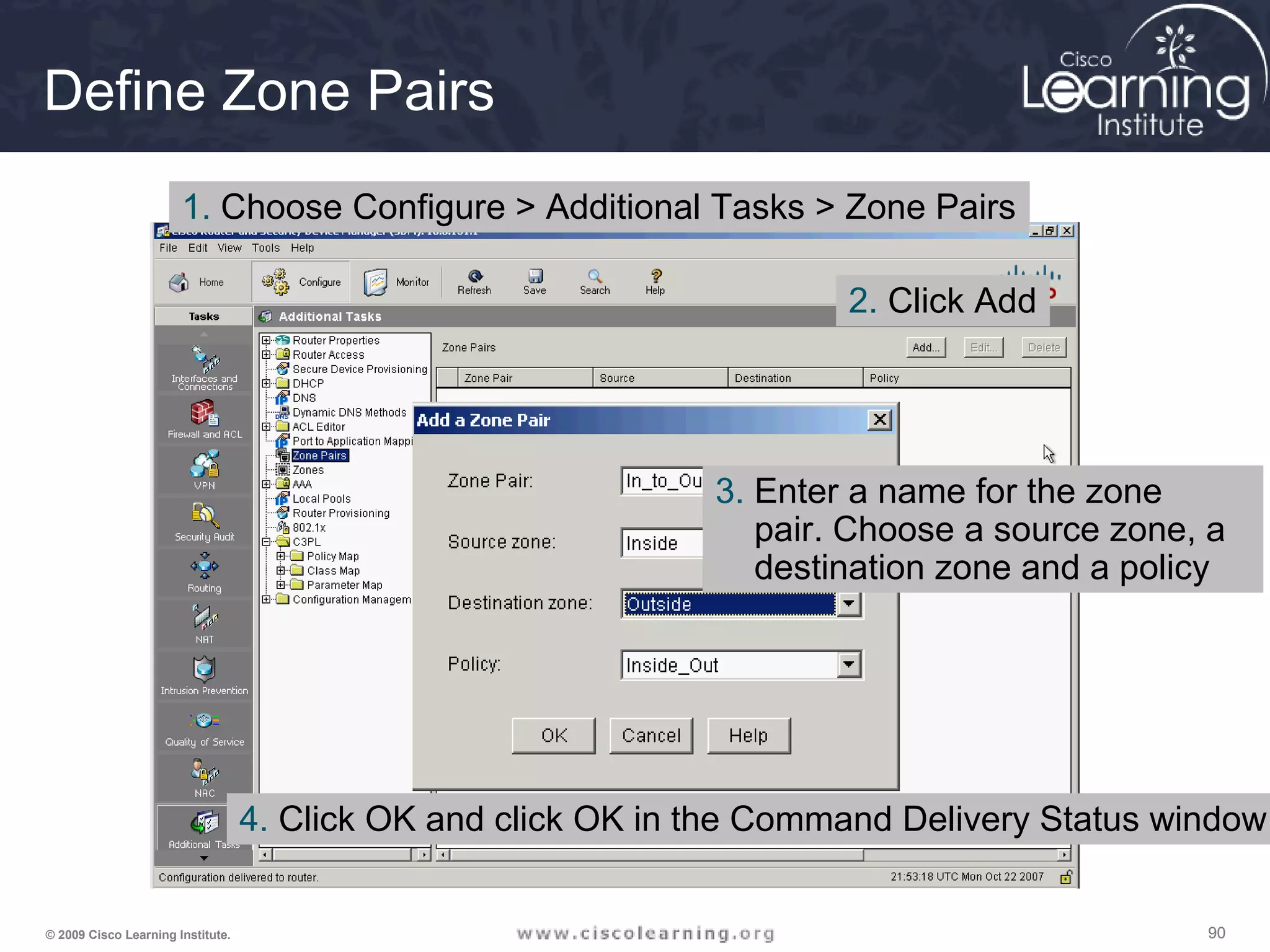The width and height of the screenshot is (1270, 952).
Task: Click the Add... button
Action: point(926,348)
